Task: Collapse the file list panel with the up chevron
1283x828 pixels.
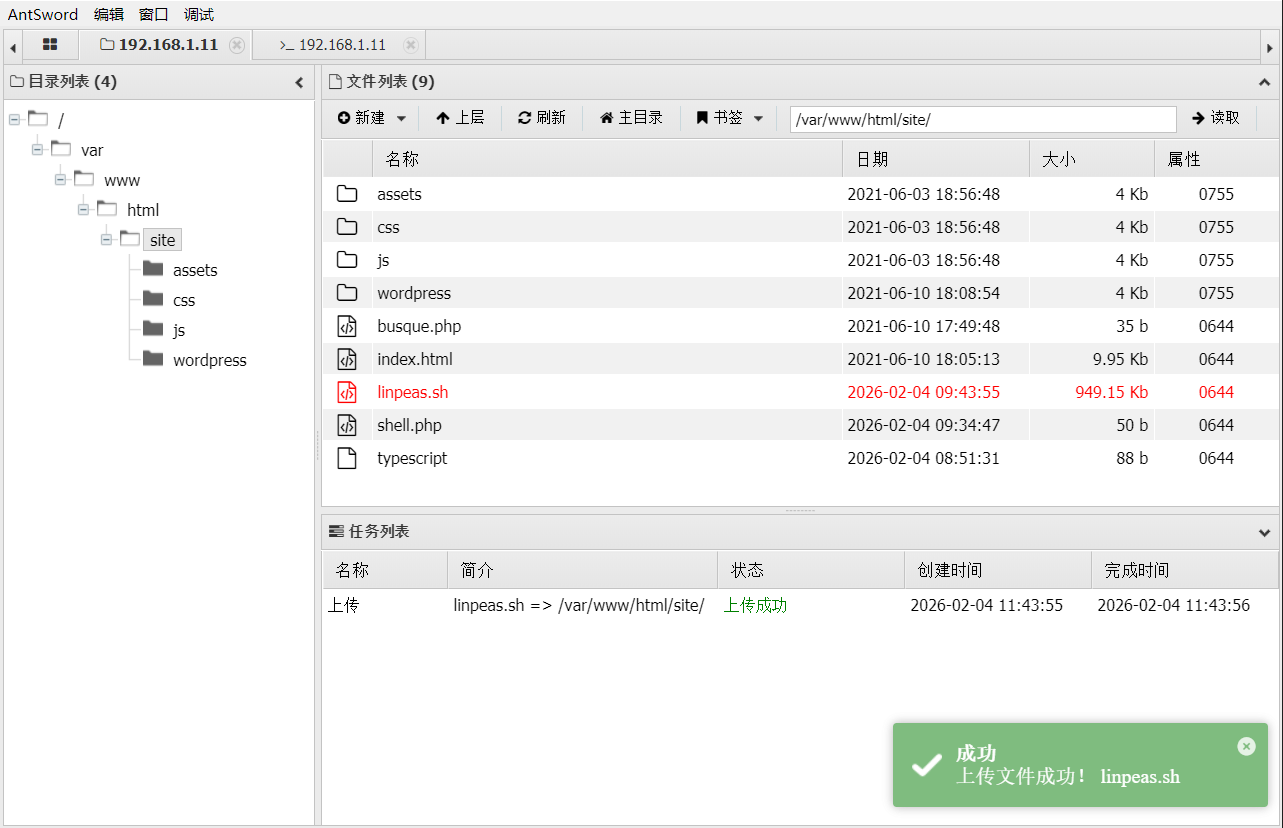Action: [1264, 83]
